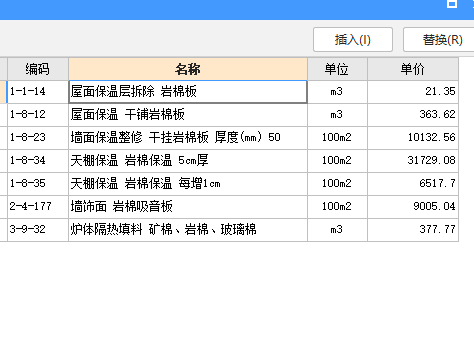This screenshot has width=474, height=363.
Task: Select code cell 1-8-23
Action: [38, 138]
